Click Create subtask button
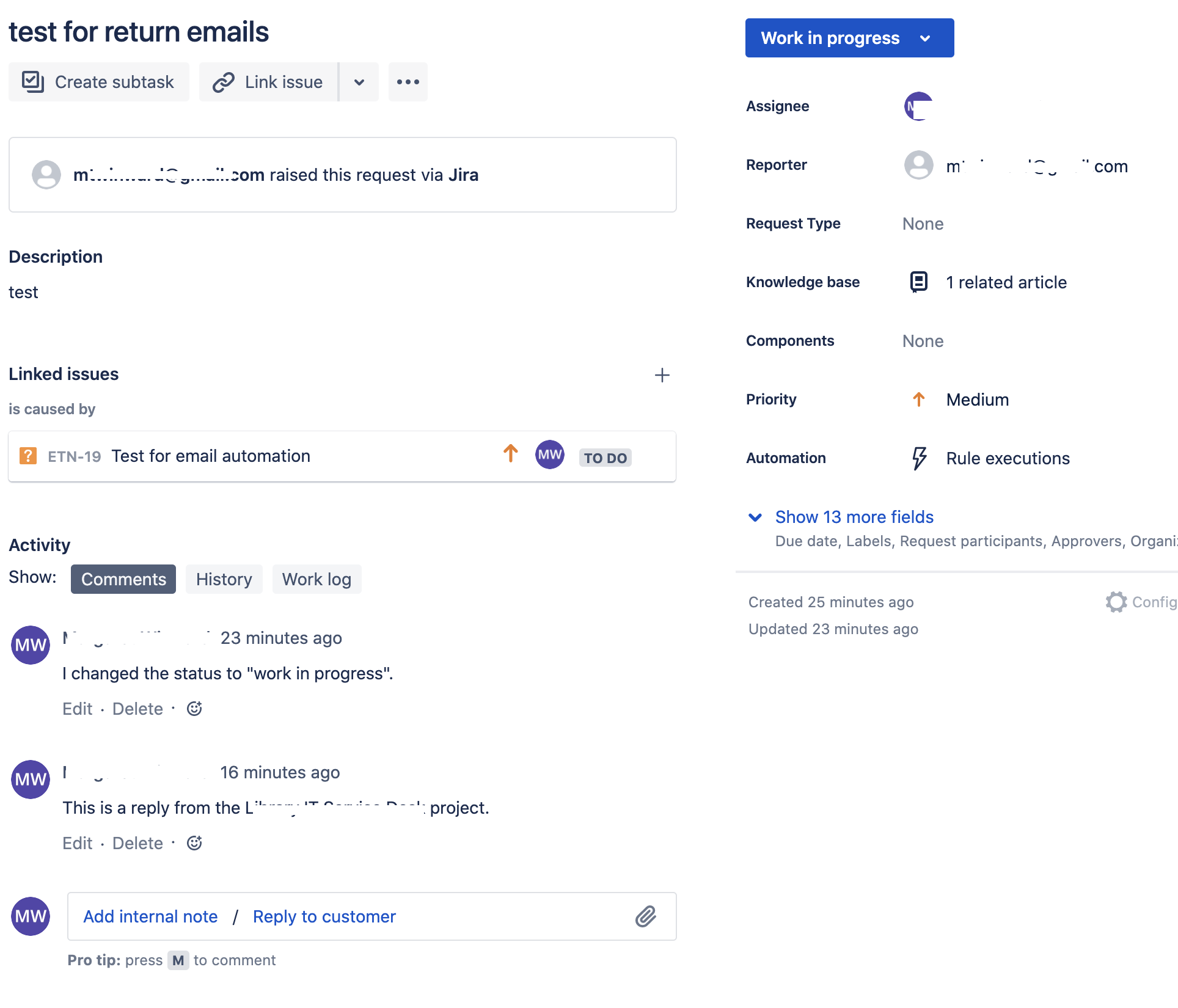1178x1008 pixels. tap(99, 82)
